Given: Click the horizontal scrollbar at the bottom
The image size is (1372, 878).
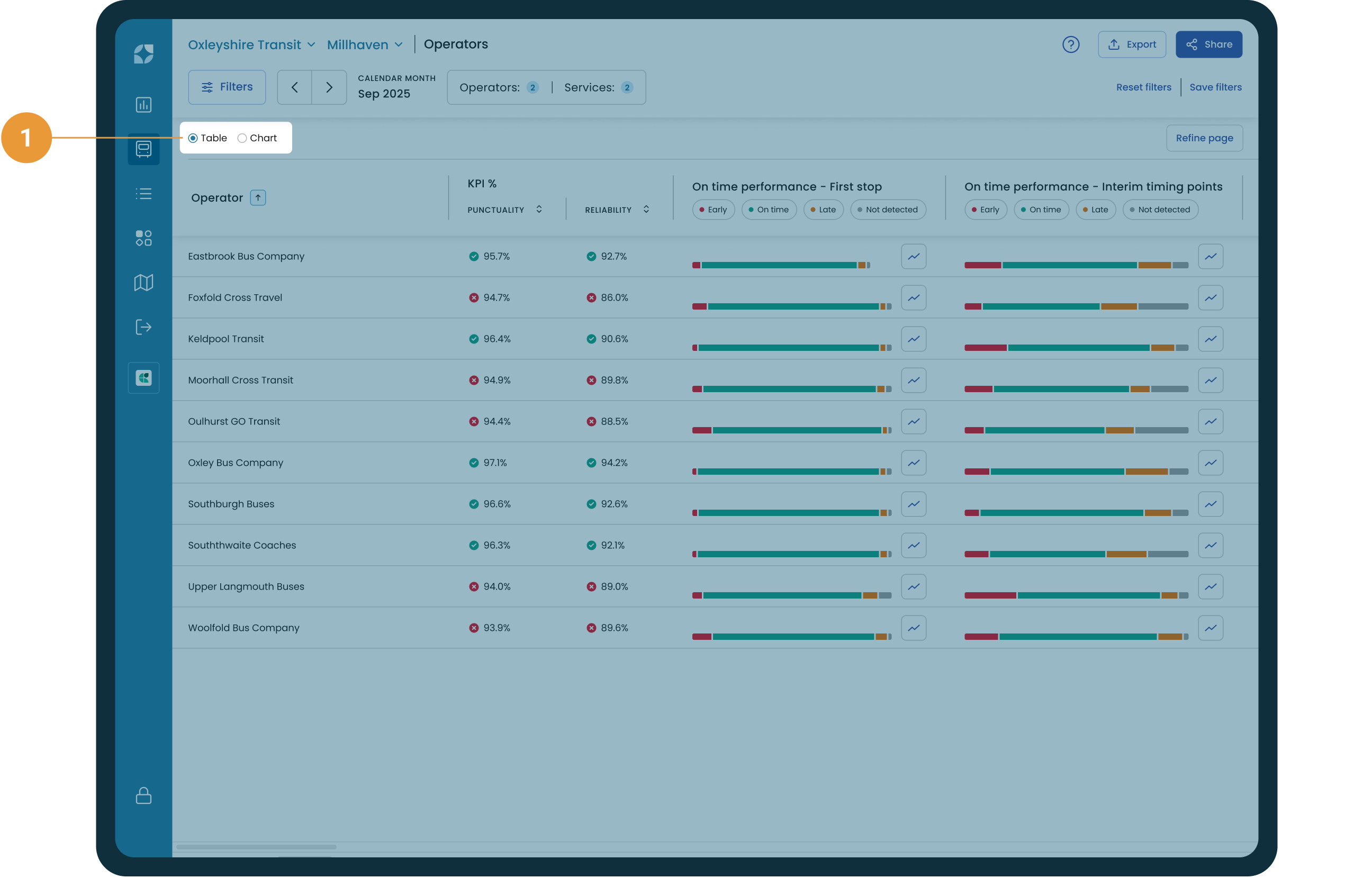Looking at the screenshot, I should (x=257, y=847).
